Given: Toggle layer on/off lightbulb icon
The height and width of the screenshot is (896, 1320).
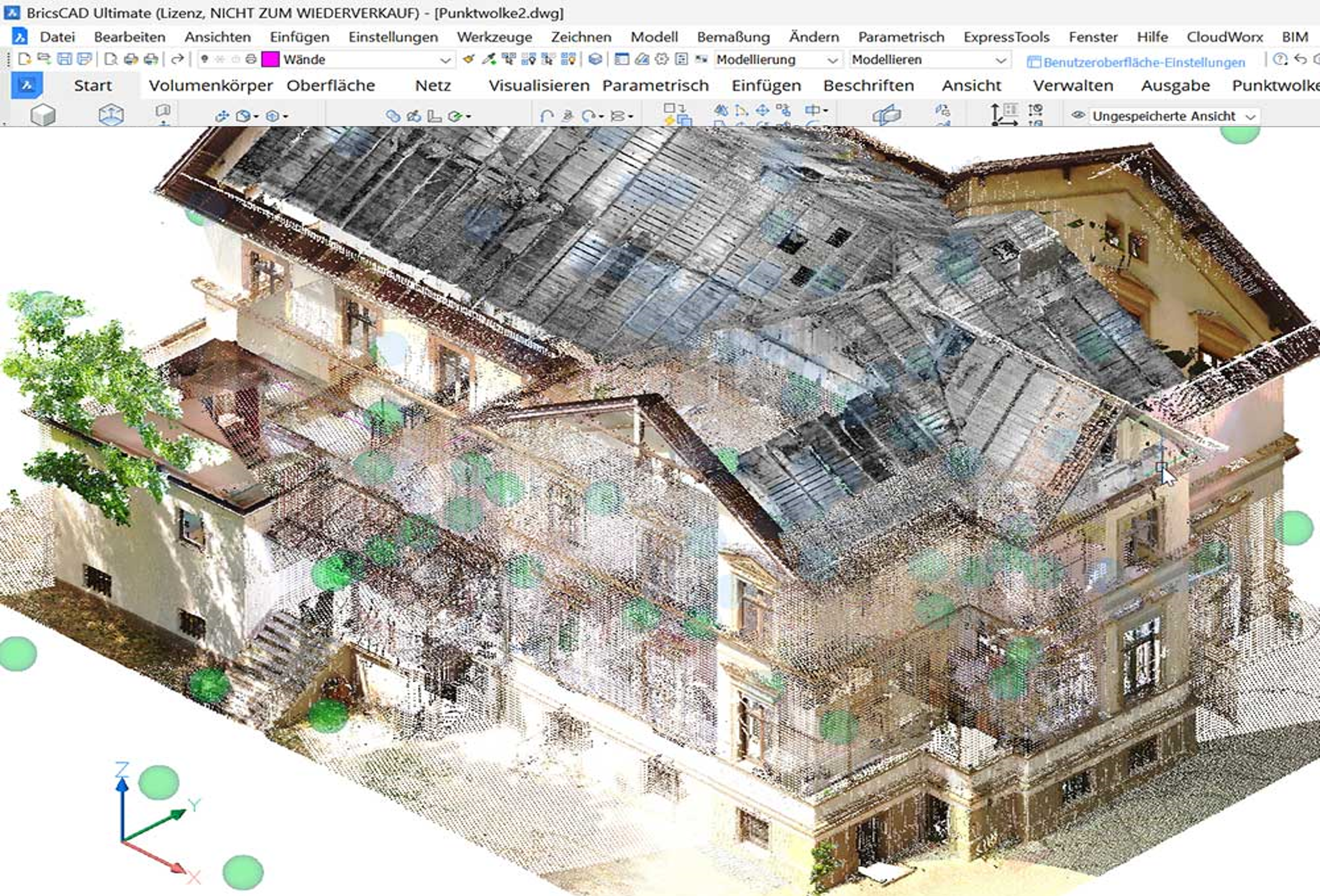Looking at the screenshot, I should [204, 60].
